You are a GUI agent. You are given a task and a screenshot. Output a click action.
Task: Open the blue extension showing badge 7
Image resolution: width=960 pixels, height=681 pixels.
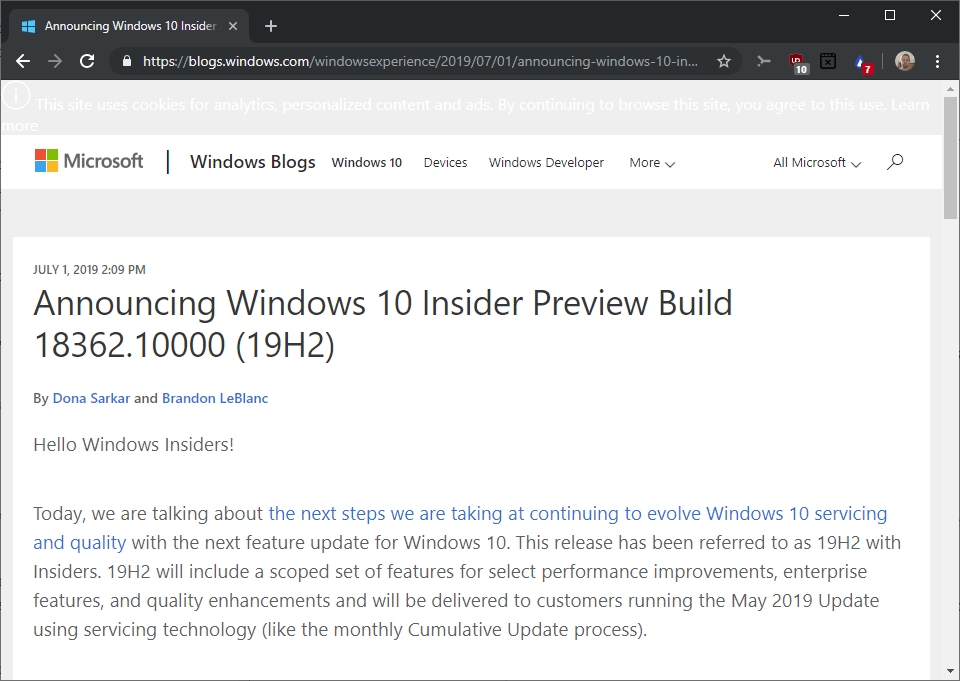coord(862,62)
